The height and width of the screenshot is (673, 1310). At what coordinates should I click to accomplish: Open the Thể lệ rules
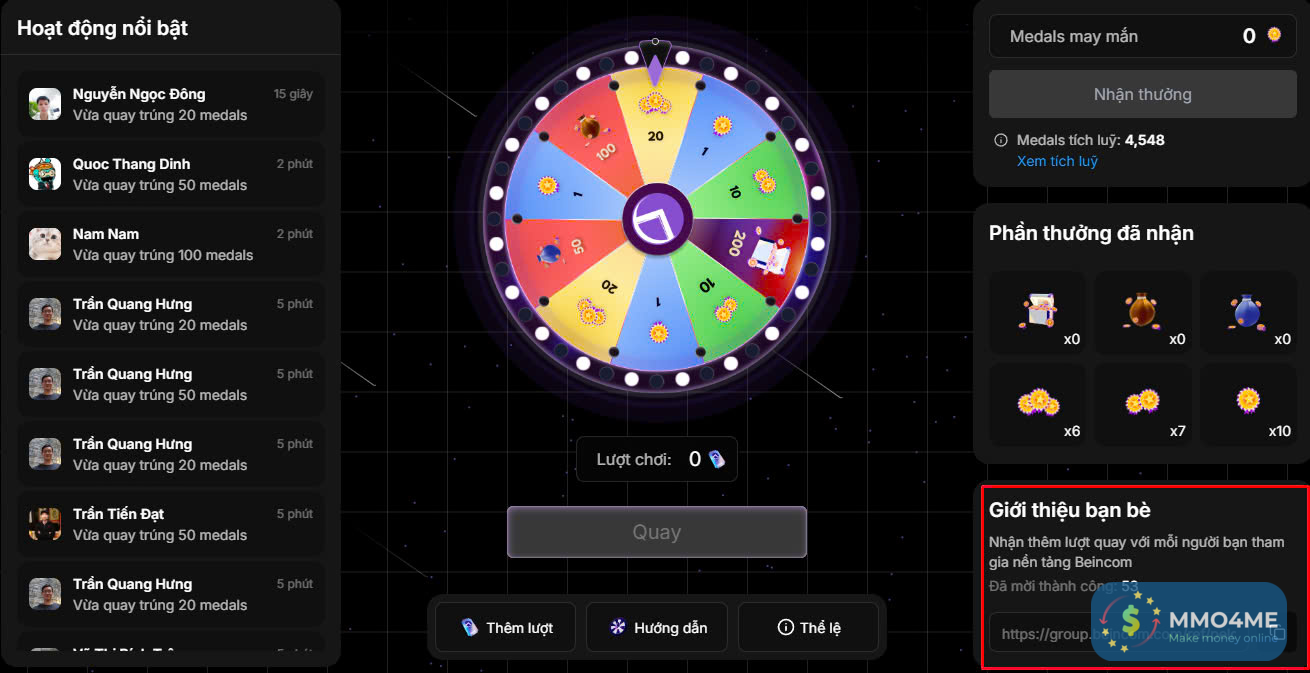809,628
